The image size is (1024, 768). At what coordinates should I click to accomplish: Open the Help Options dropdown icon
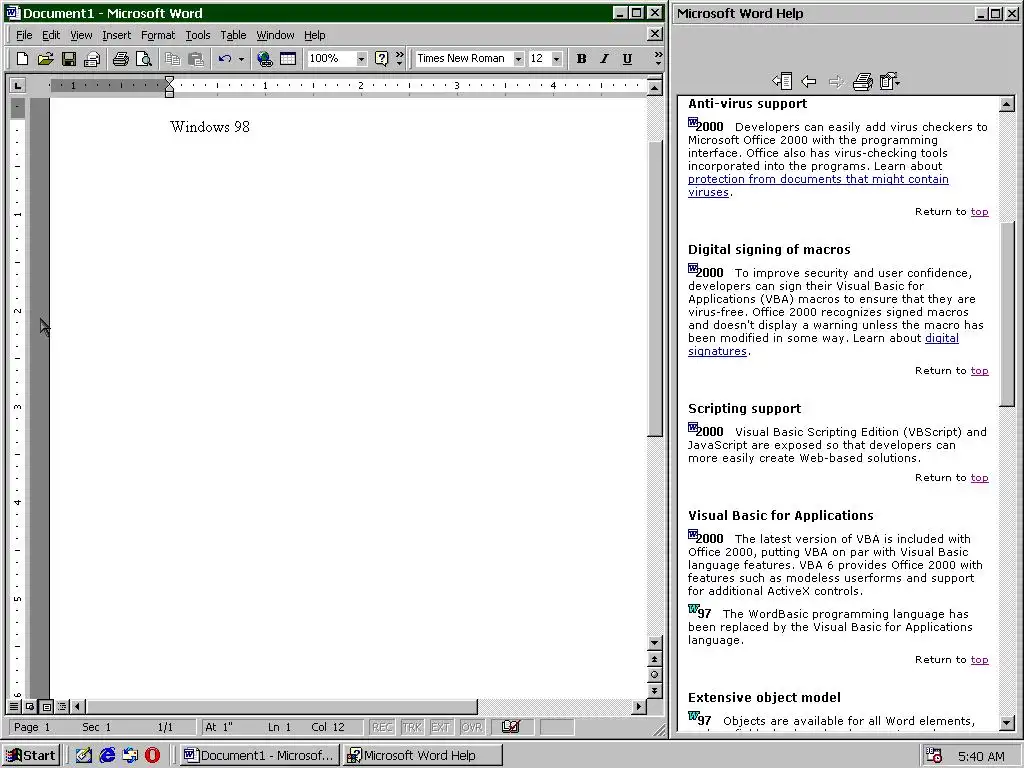coord(889,82)
